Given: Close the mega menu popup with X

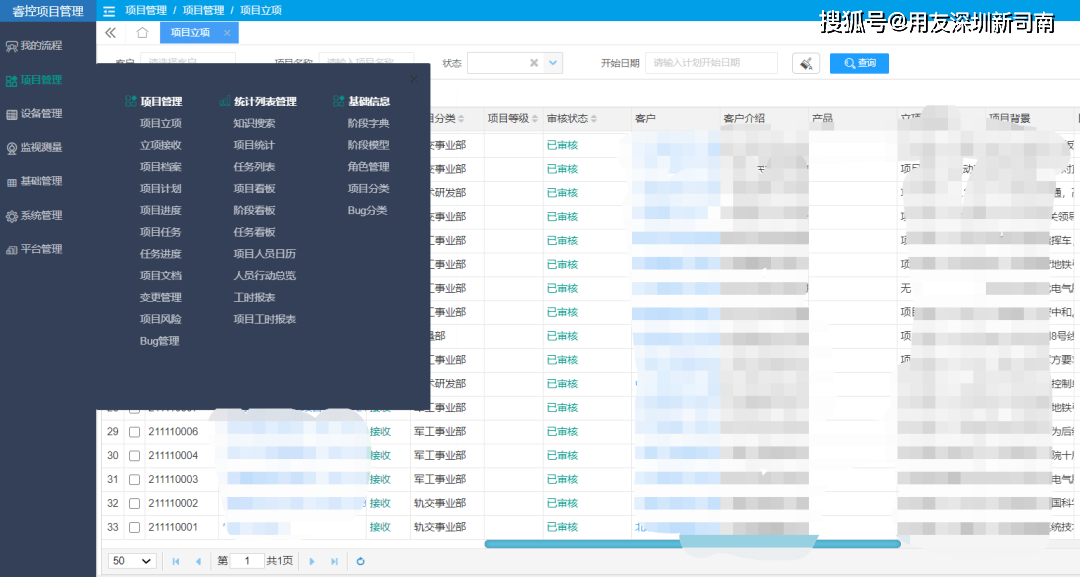Looking at the screenshot, I should [x=415, y=78].
